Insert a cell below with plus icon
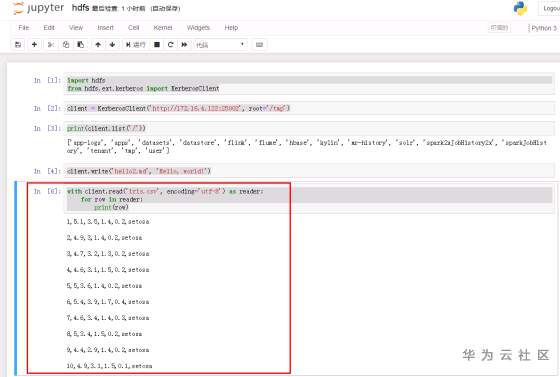The width and height of the screenshot is (560, 377). [x=34, y=45]
